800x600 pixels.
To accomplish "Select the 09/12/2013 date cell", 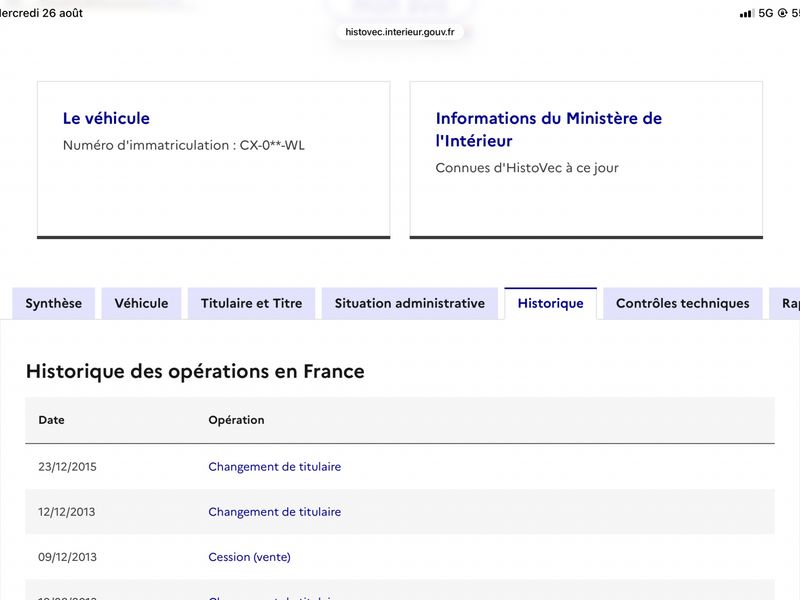I will (67, 557).
